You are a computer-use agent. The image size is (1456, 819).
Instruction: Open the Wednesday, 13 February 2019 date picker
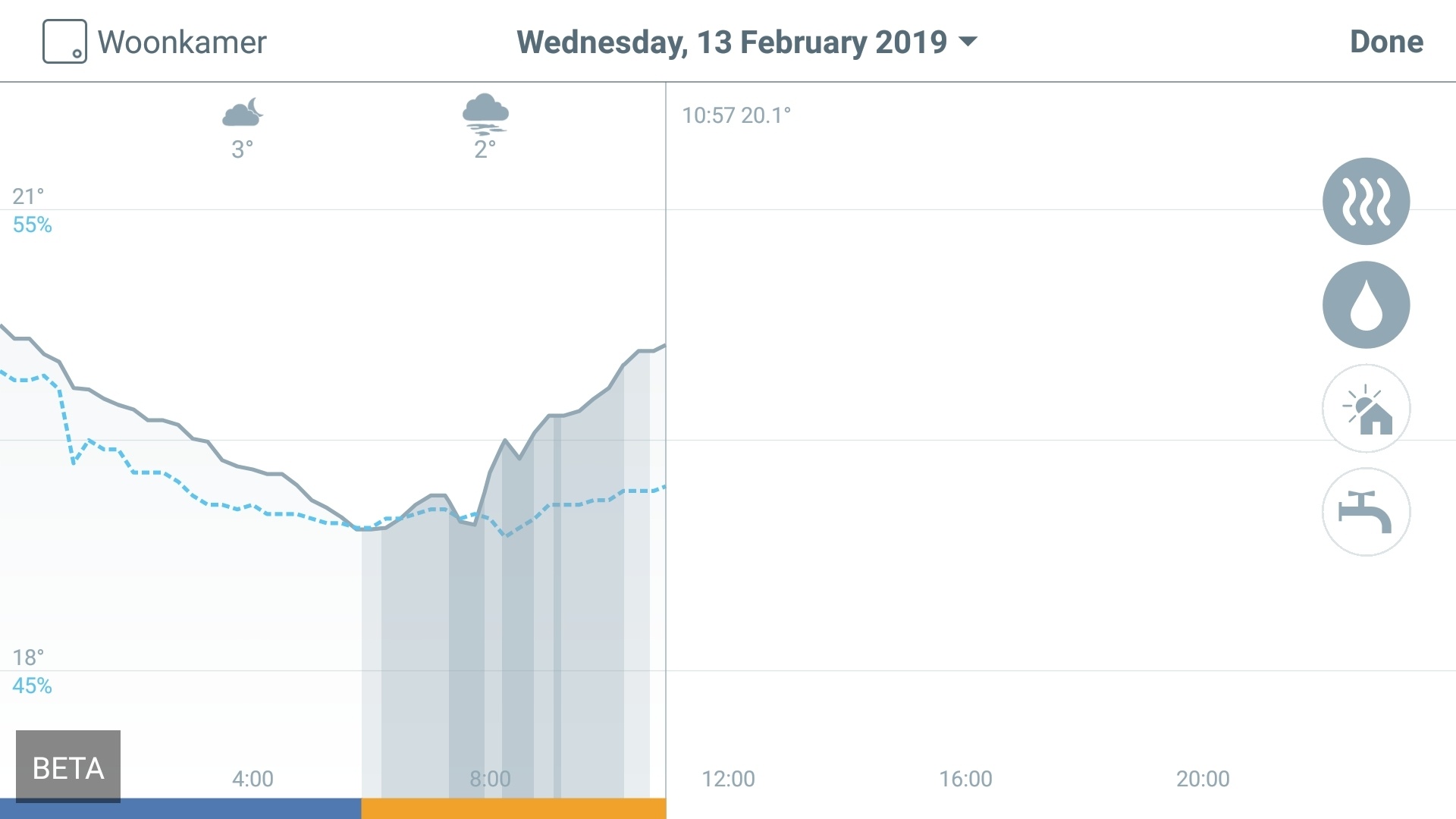click(731, 42)
